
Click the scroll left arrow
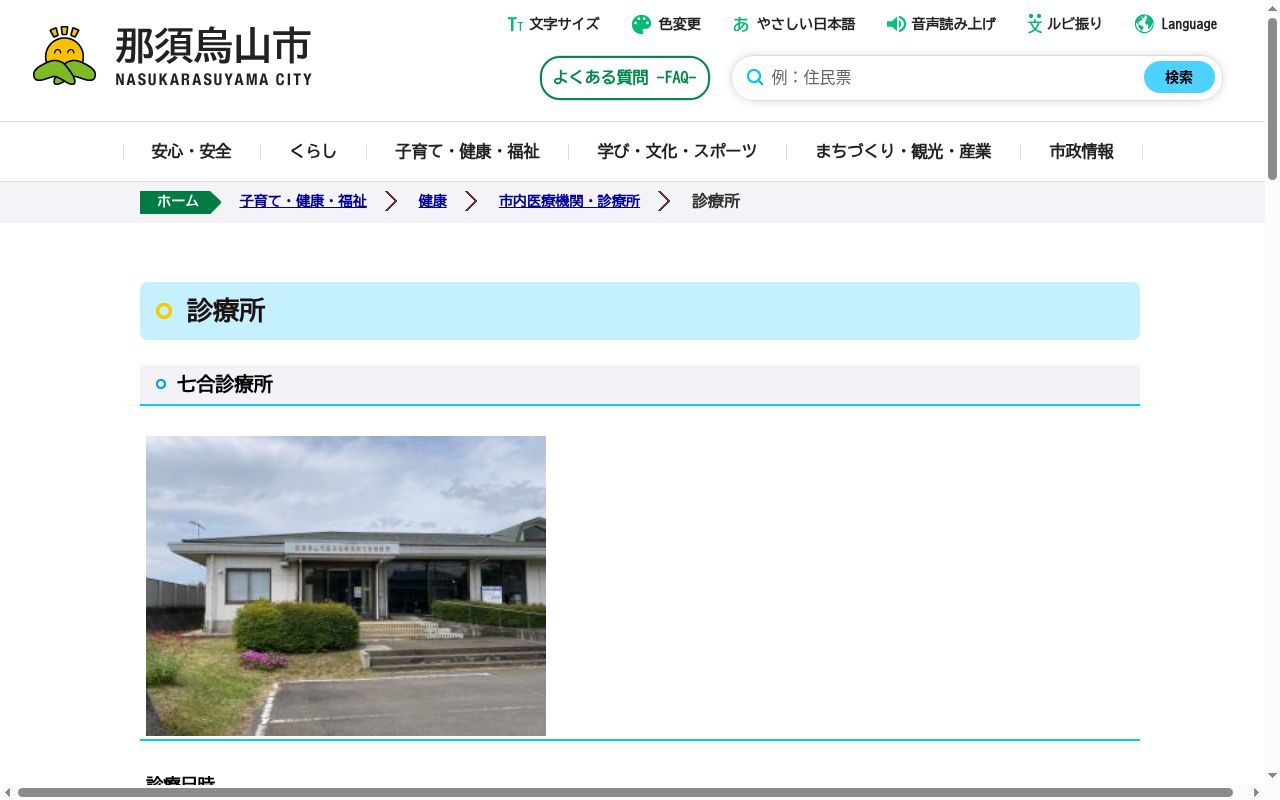7,793
